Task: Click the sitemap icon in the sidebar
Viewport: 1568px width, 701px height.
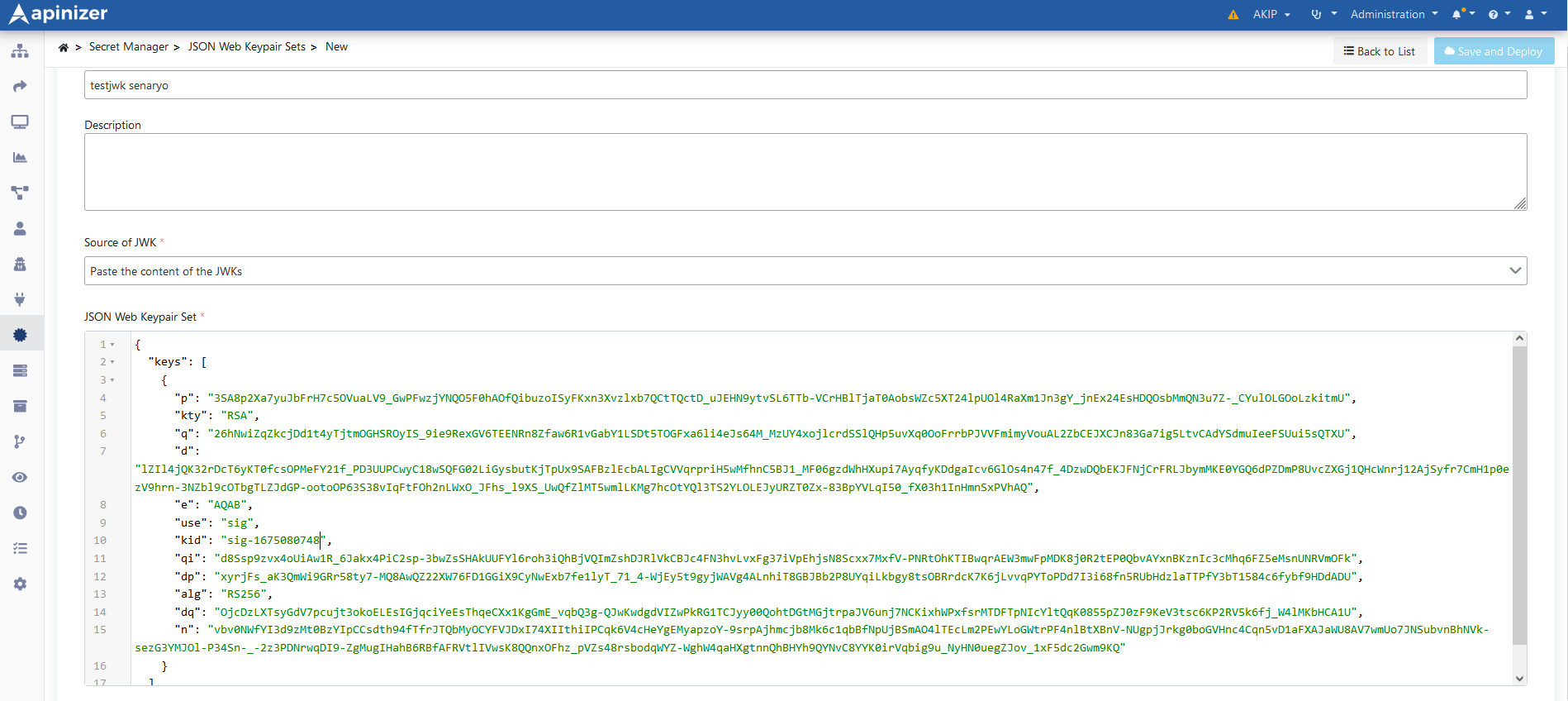Action: point(20,51)
